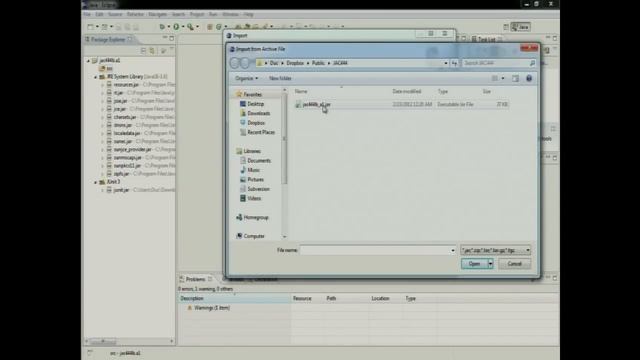Select Duc in the address breadcrumb
The height and width of the screenshot is (360, 640).
[274, 63]
